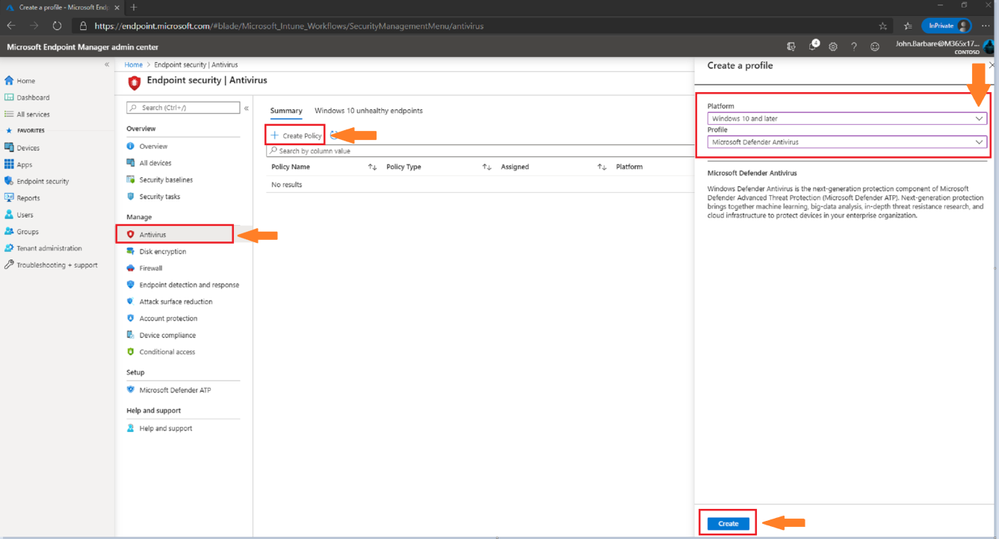The width and height of the screenshot is (999, 539).
Task: Click the blue Create button
Action: (728, 524)
